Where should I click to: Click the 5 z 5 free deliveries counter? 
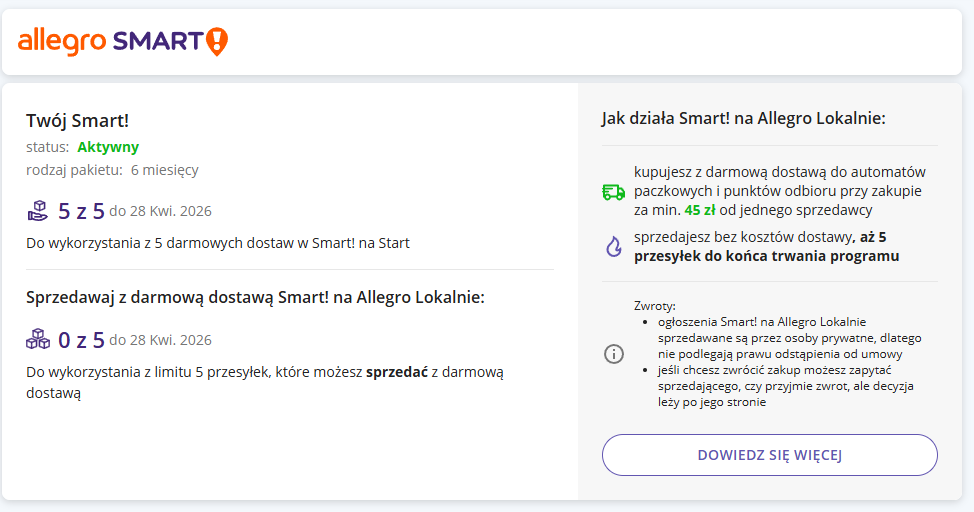pos(81,210)
